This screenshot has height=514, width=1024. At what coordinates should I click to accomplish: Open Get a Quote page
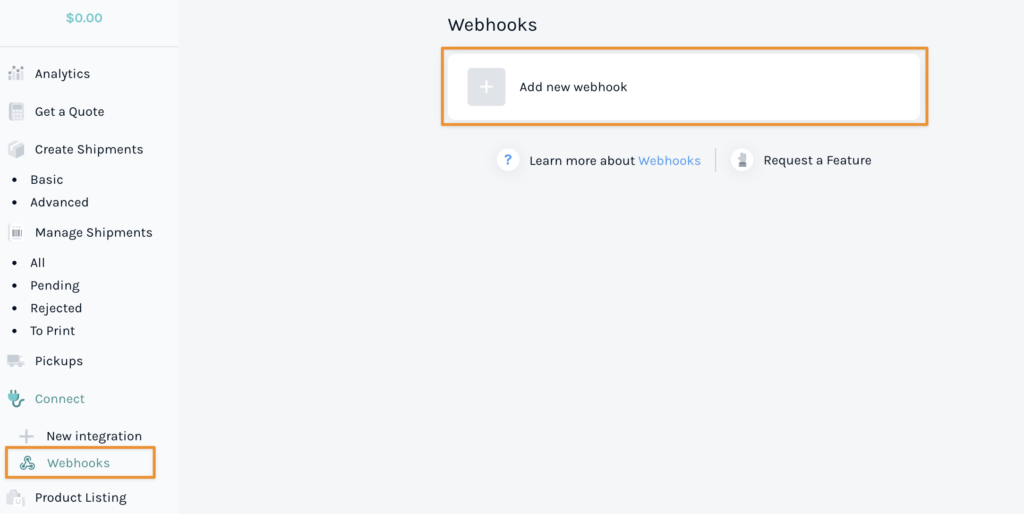coord(69,112)
